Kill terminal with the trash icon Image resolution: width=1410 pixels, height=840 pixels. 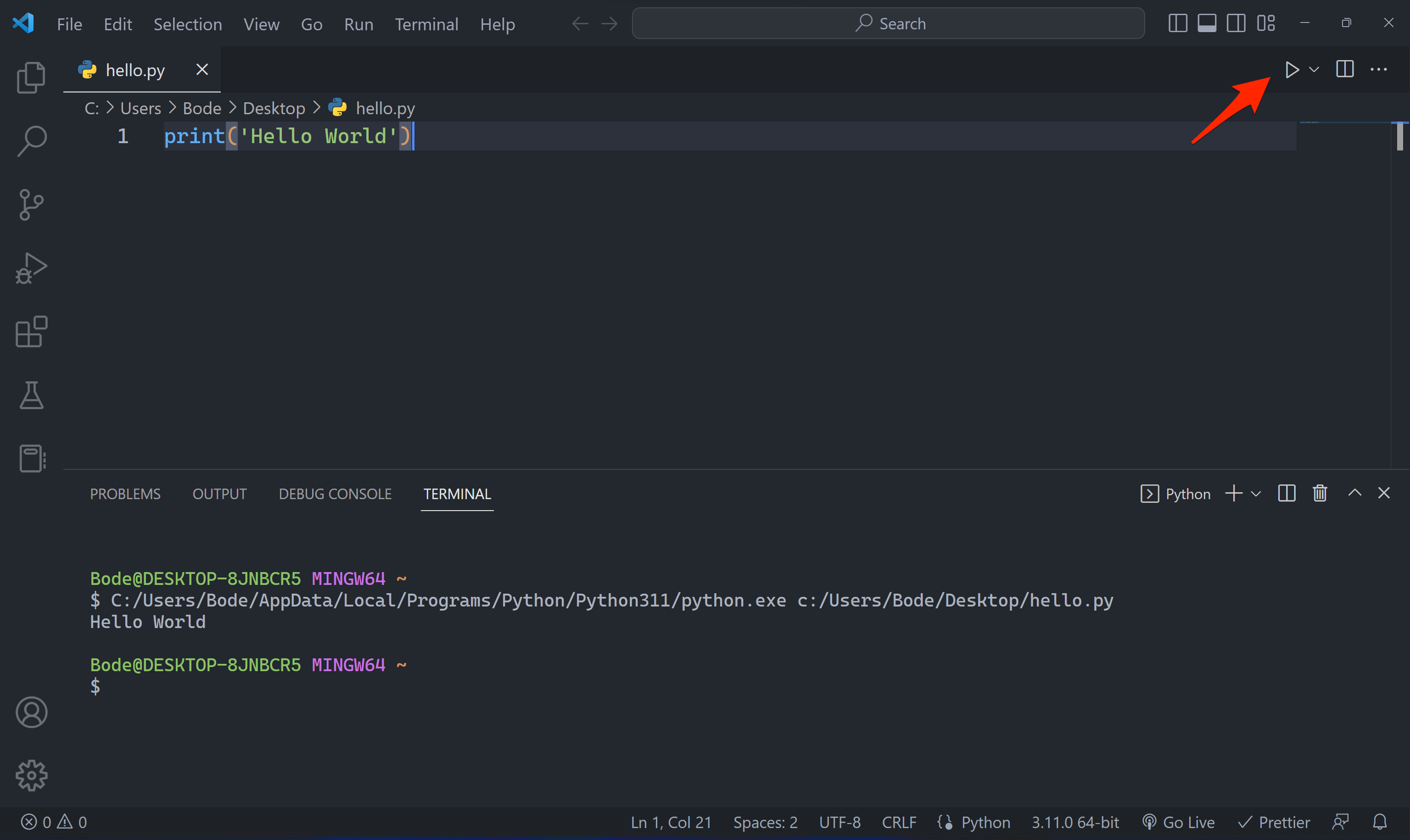(x=1320, y=493)
